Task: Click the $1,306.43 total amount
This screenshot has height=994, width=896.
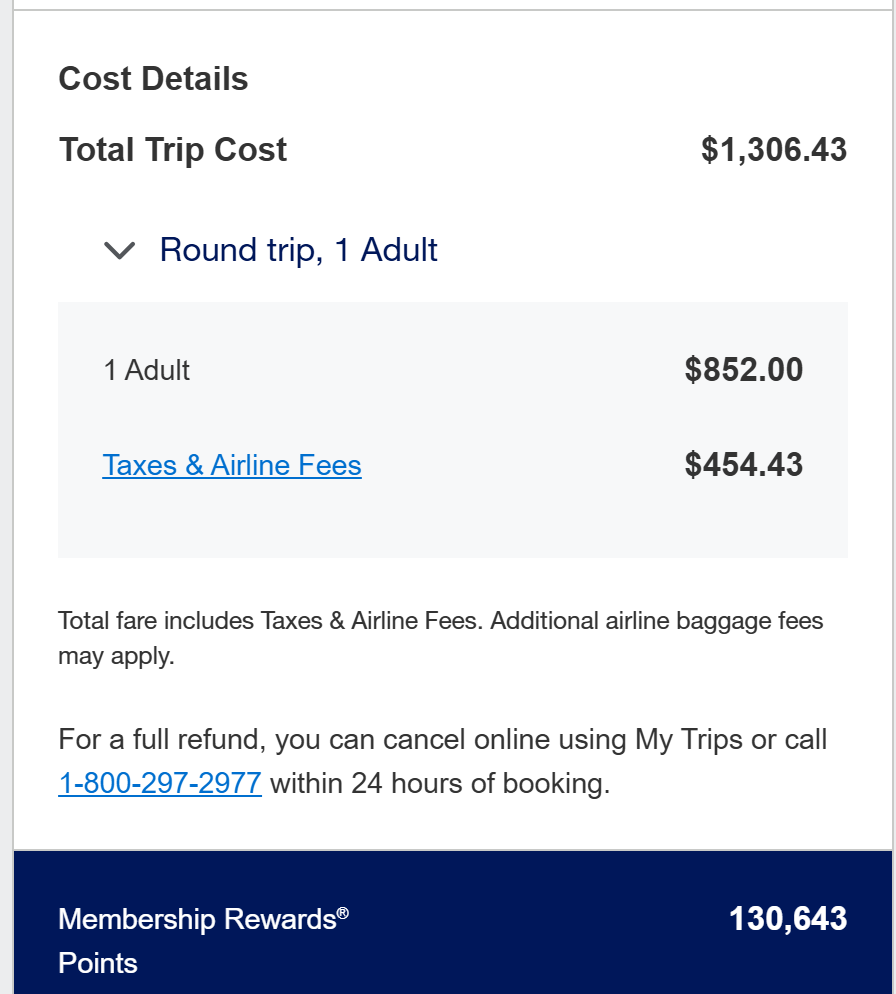Action: (774, 150)
